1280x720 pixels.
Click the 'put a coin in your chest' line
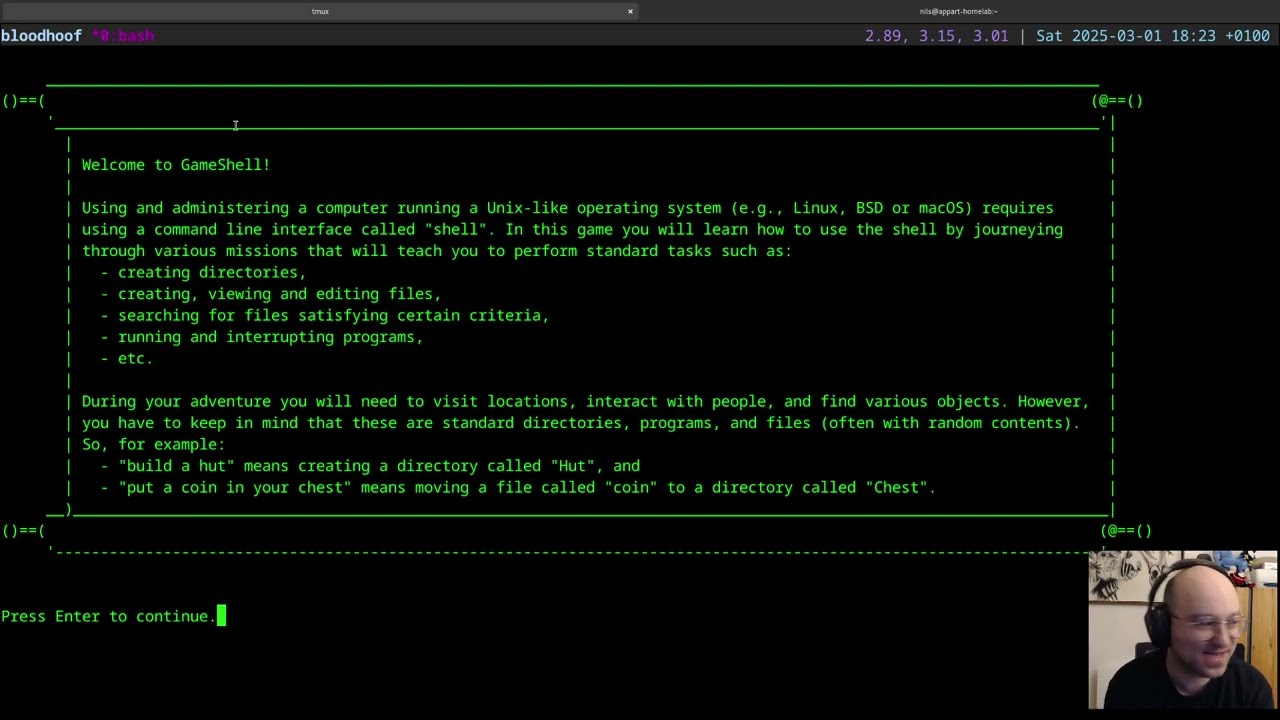tap(518, 487)
